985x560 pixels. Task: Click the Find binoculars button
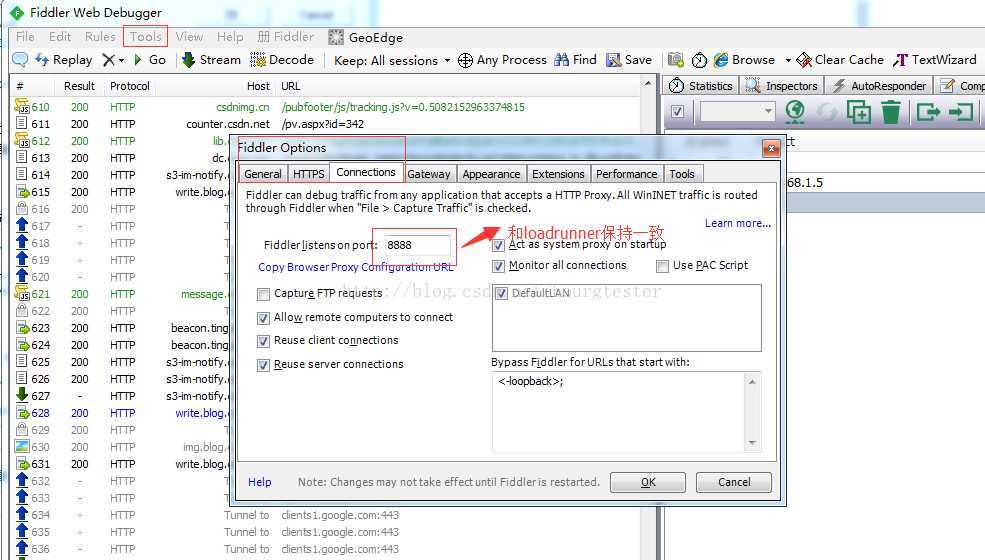pos(575,60)
